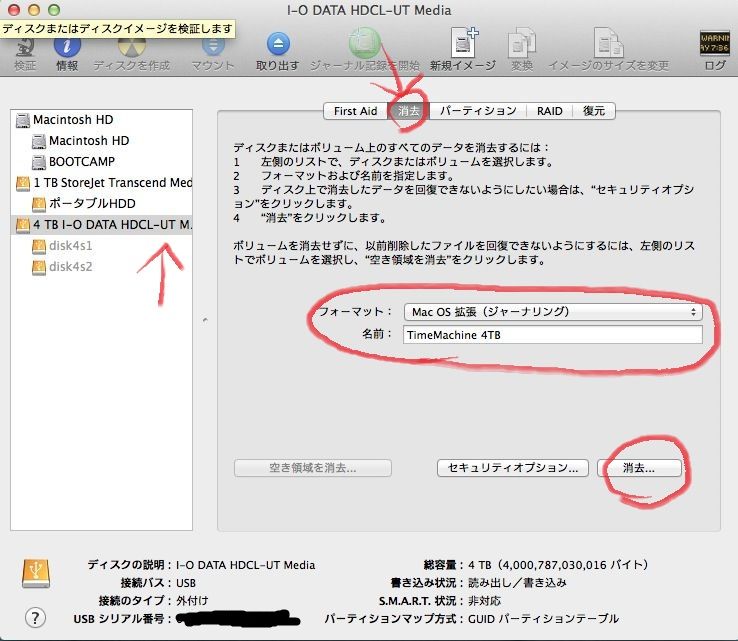Click the 消去... erase button
Viewport: 738px width, 641px height.
coord(639,468)
